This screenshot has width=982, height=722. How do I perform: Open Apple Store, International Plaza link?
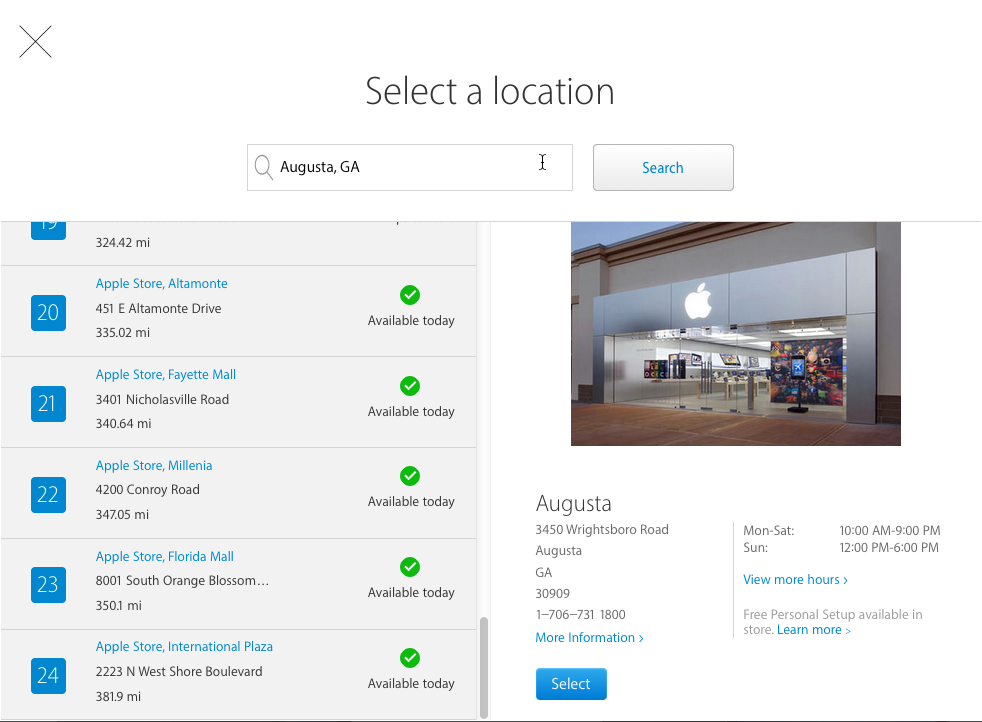click(x=184, y=646)
